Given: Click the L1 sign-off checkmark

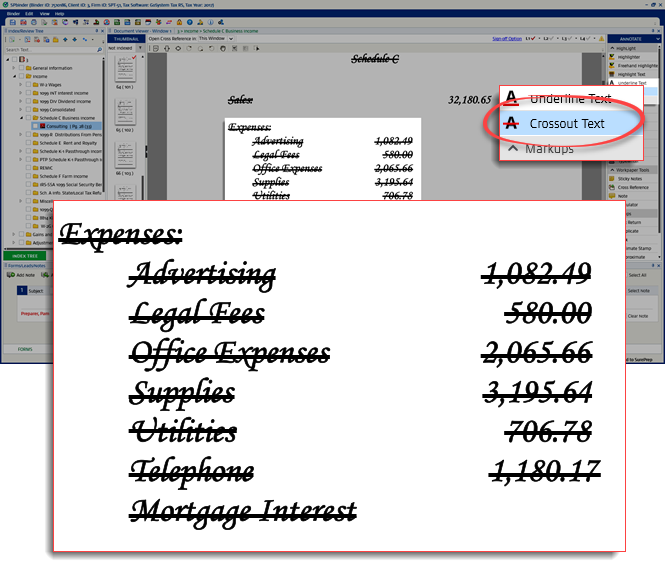Looking at the screenshot, I should [533, 39].
